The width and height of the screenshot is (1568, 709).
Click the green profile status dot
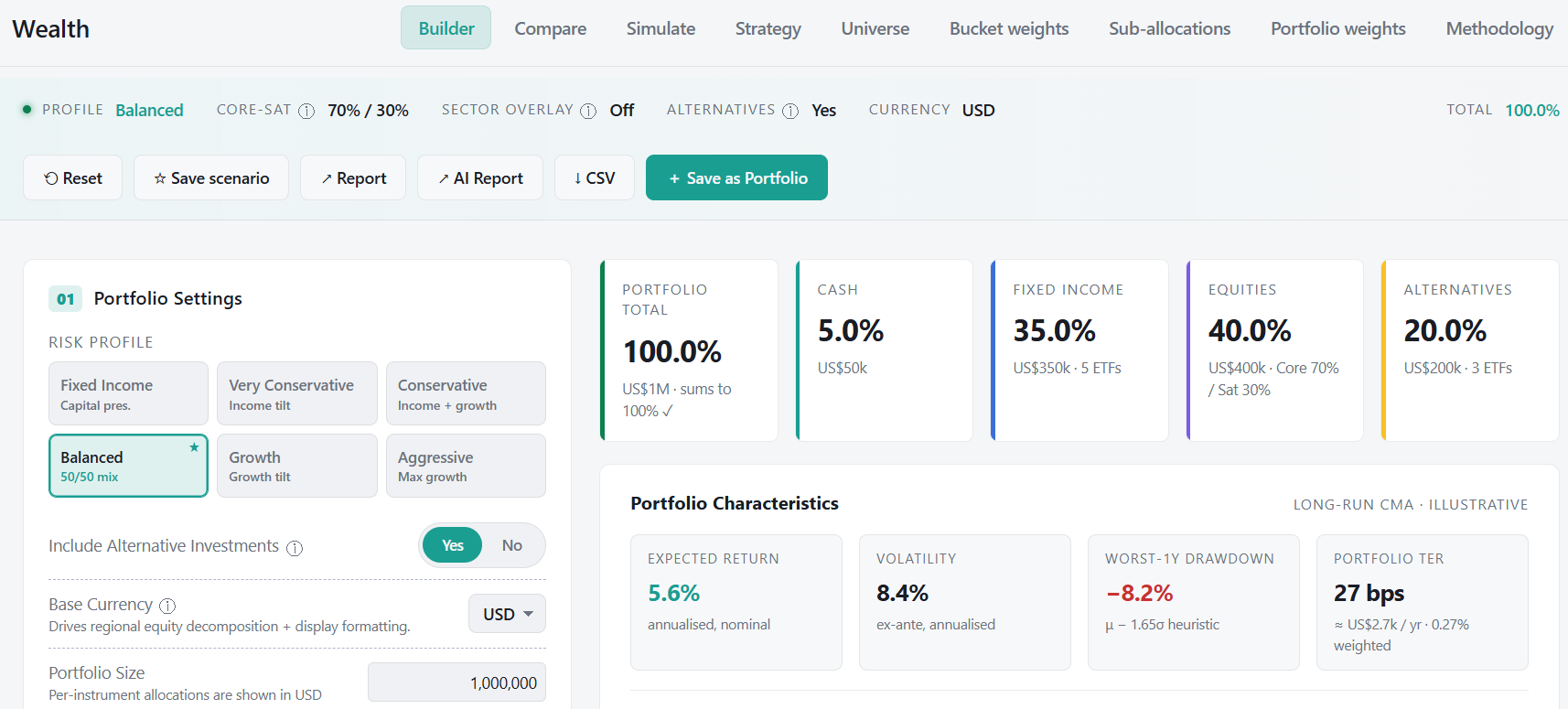[27, 109]
